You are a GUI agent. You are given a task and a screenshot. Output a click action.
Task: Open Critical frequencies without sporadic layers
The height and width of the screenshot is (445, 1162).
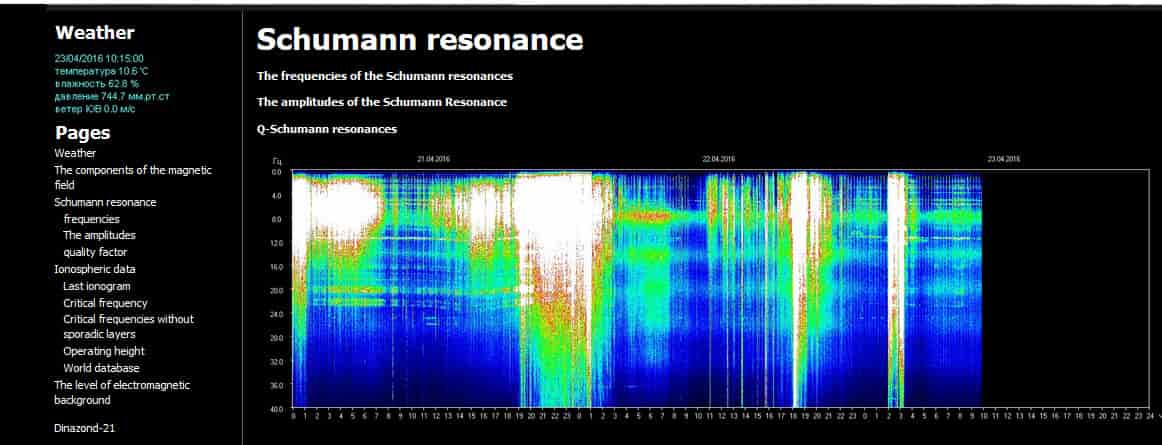pos(128,326)
